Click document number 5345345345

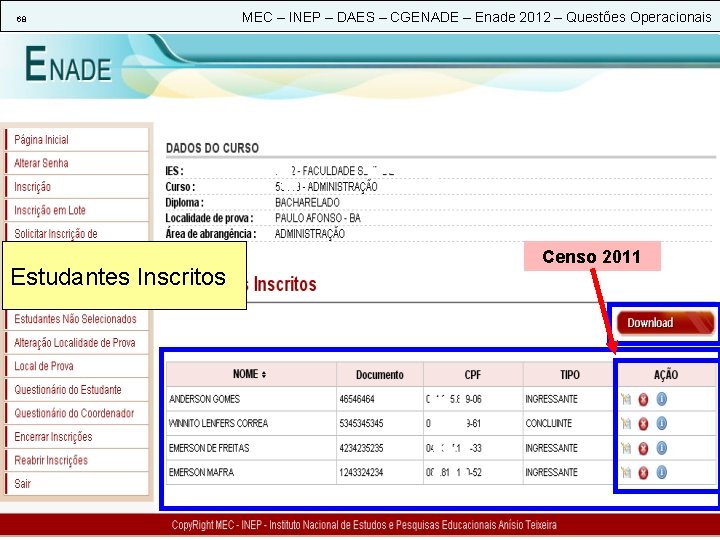point(361,423)
